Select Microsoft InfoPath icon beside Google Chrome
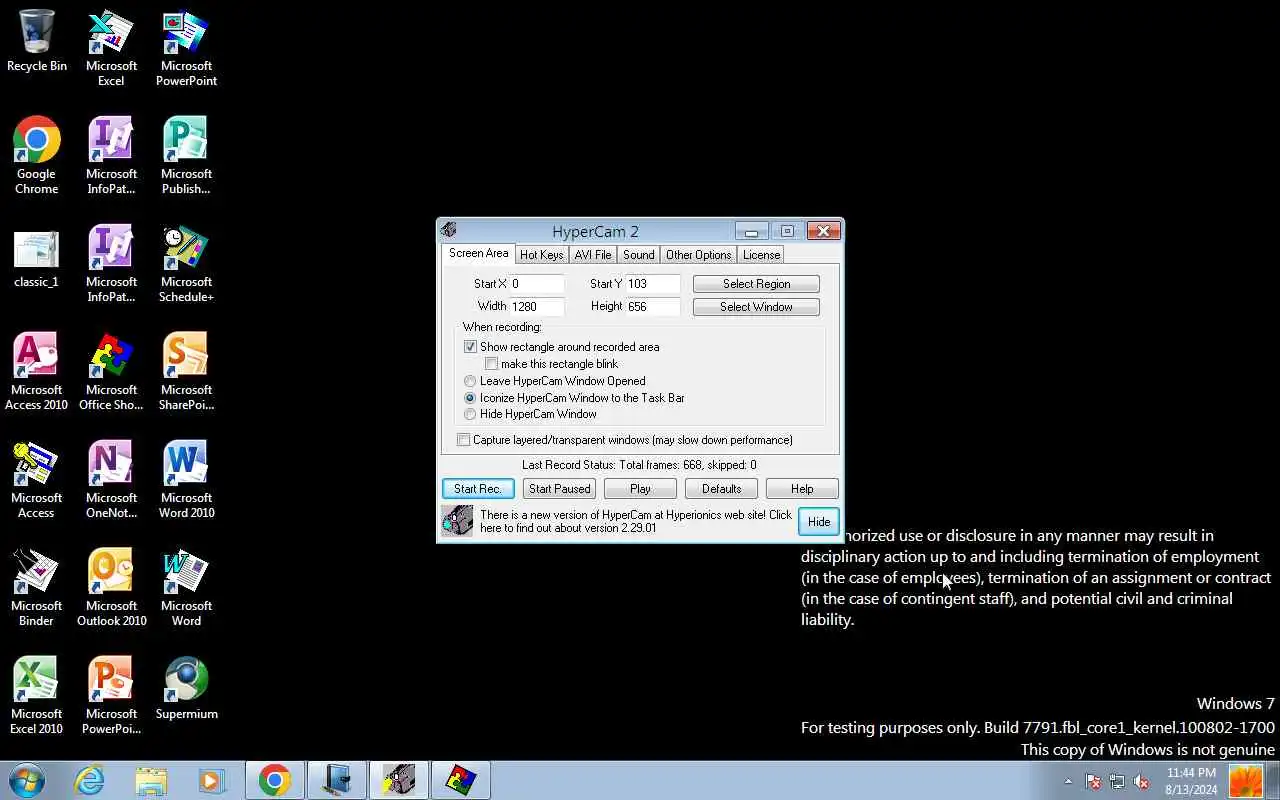The image size is (1280, 800). tap(111, 156)
